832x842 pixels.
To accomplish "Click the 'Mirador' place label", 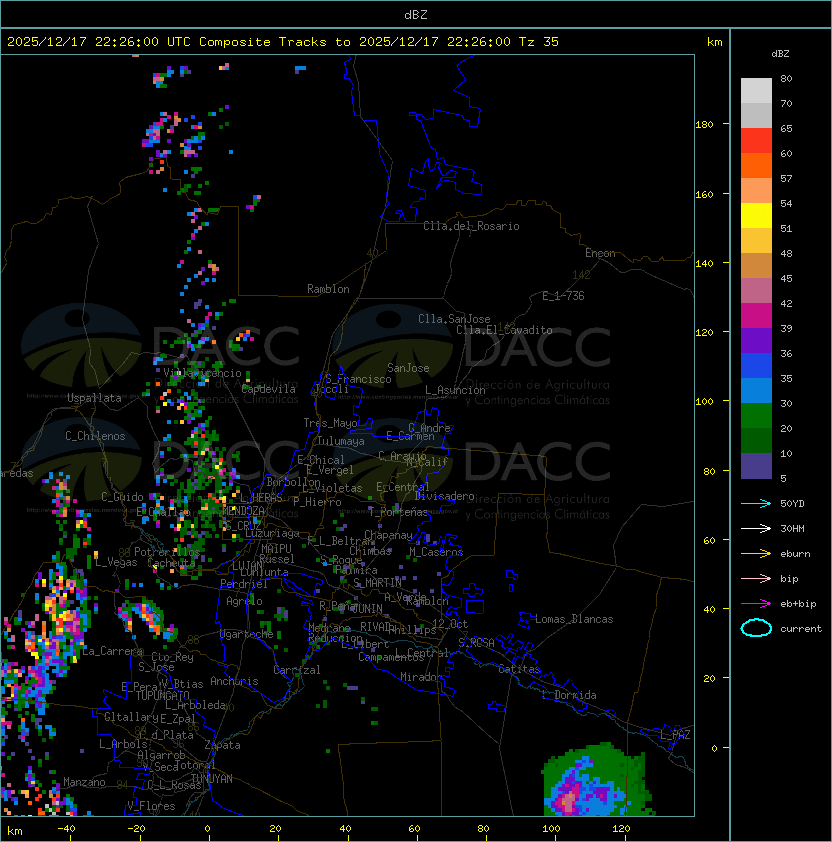I will pyautogui.click(x=421, y=677).
